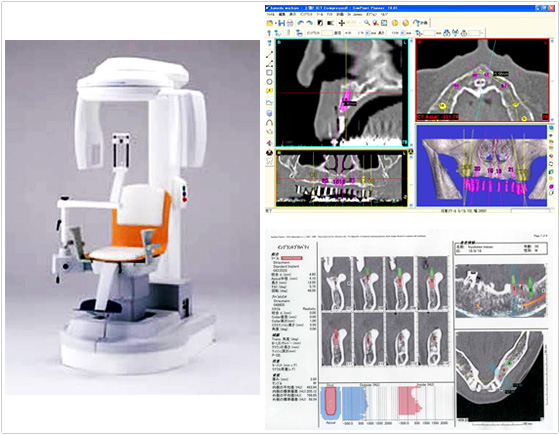Click the Undo arrow in the toolbar
The image size is (560, 435).
[x=301, y=23]
